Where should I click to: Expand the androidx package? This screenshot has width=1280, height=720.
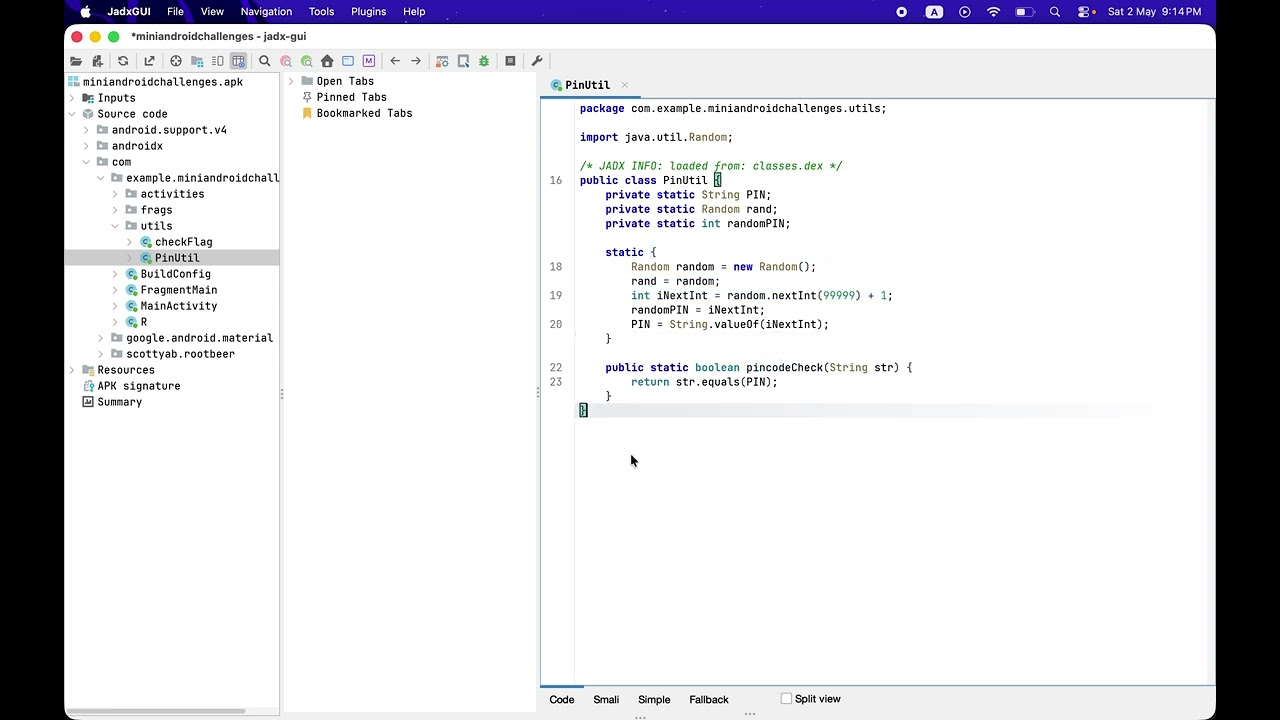[86, 146]
